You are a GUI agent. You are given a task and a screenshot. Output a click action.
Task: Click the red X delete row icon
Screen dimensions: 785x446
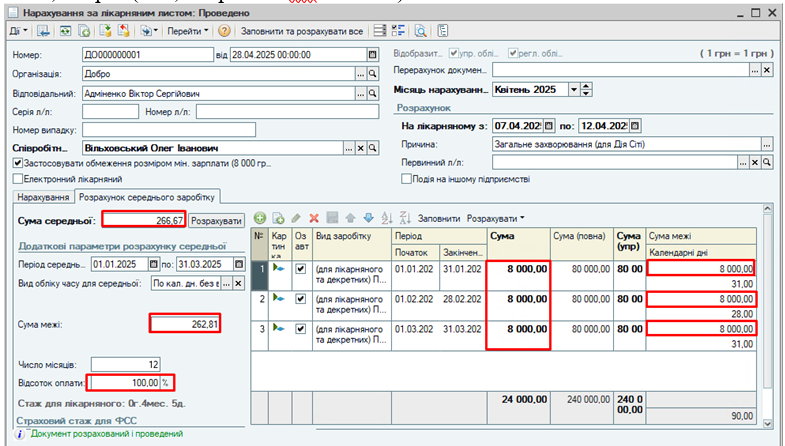click(x=313, y=217)
